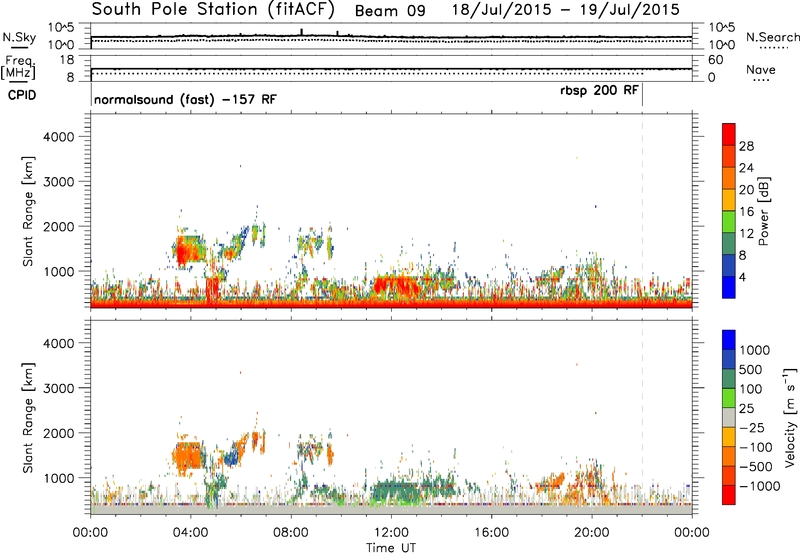Pick the orange 20-24 dB Power swatch
The height and width of the screenshot is (554, 800).
pos(729,179)
